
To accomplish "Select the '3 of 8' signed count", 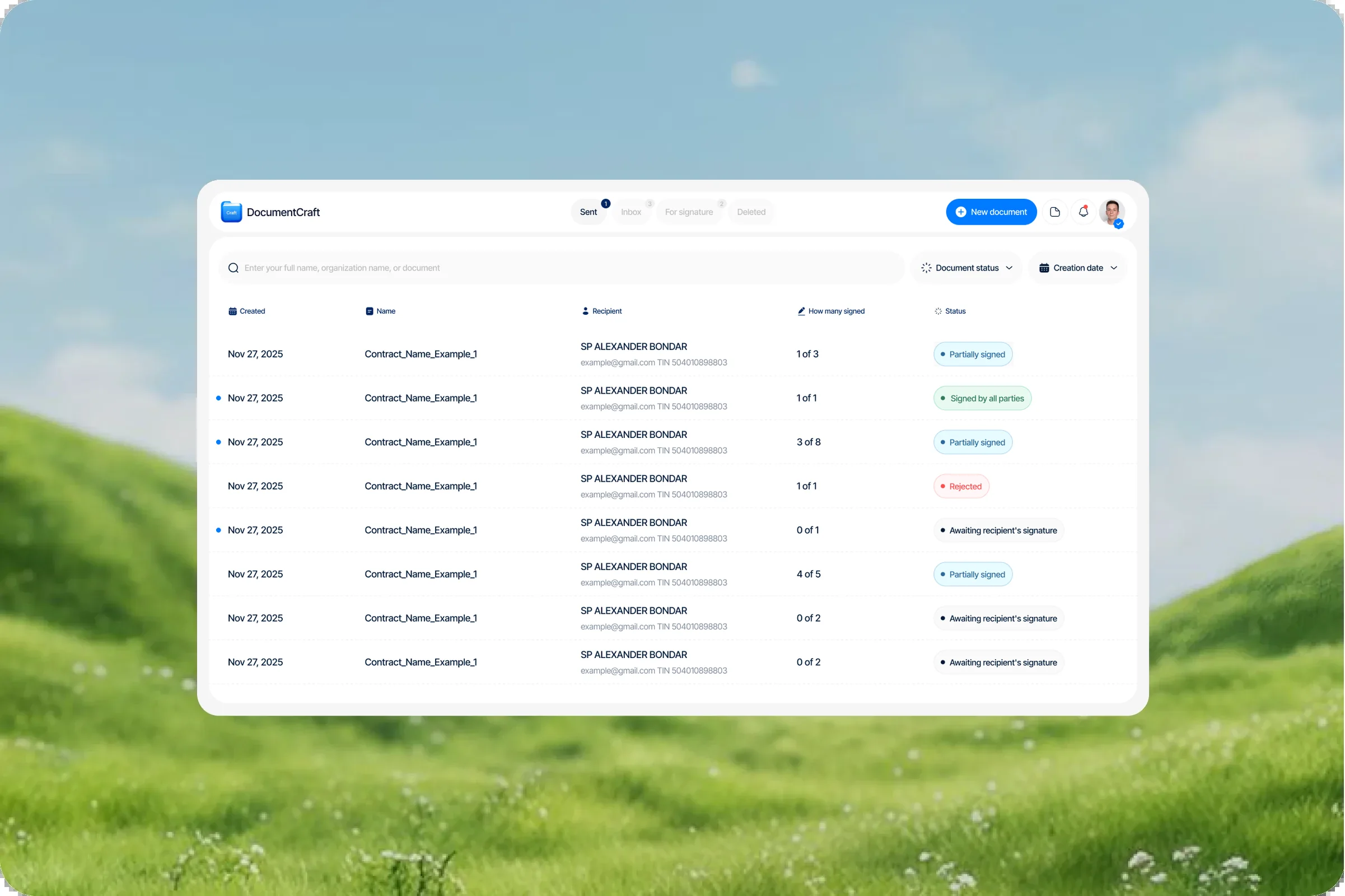I will pos(809,442).
